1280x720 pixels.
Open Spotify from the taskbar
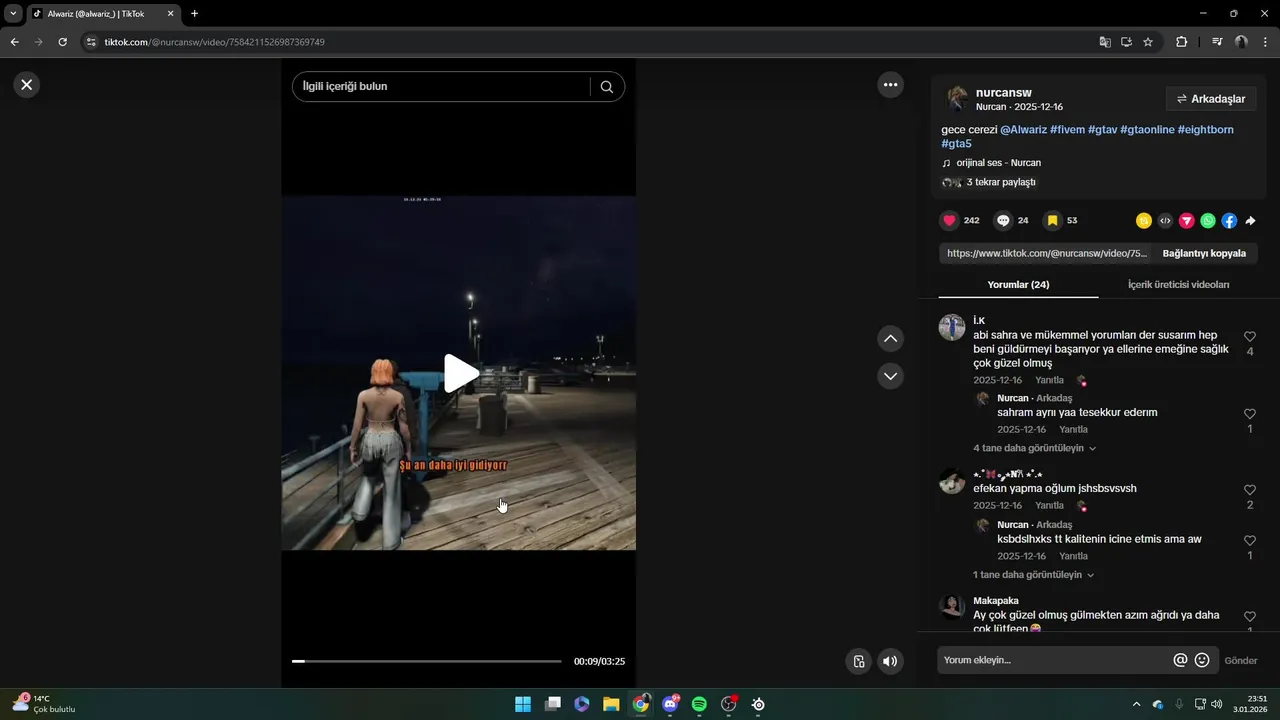click(699, 705)
